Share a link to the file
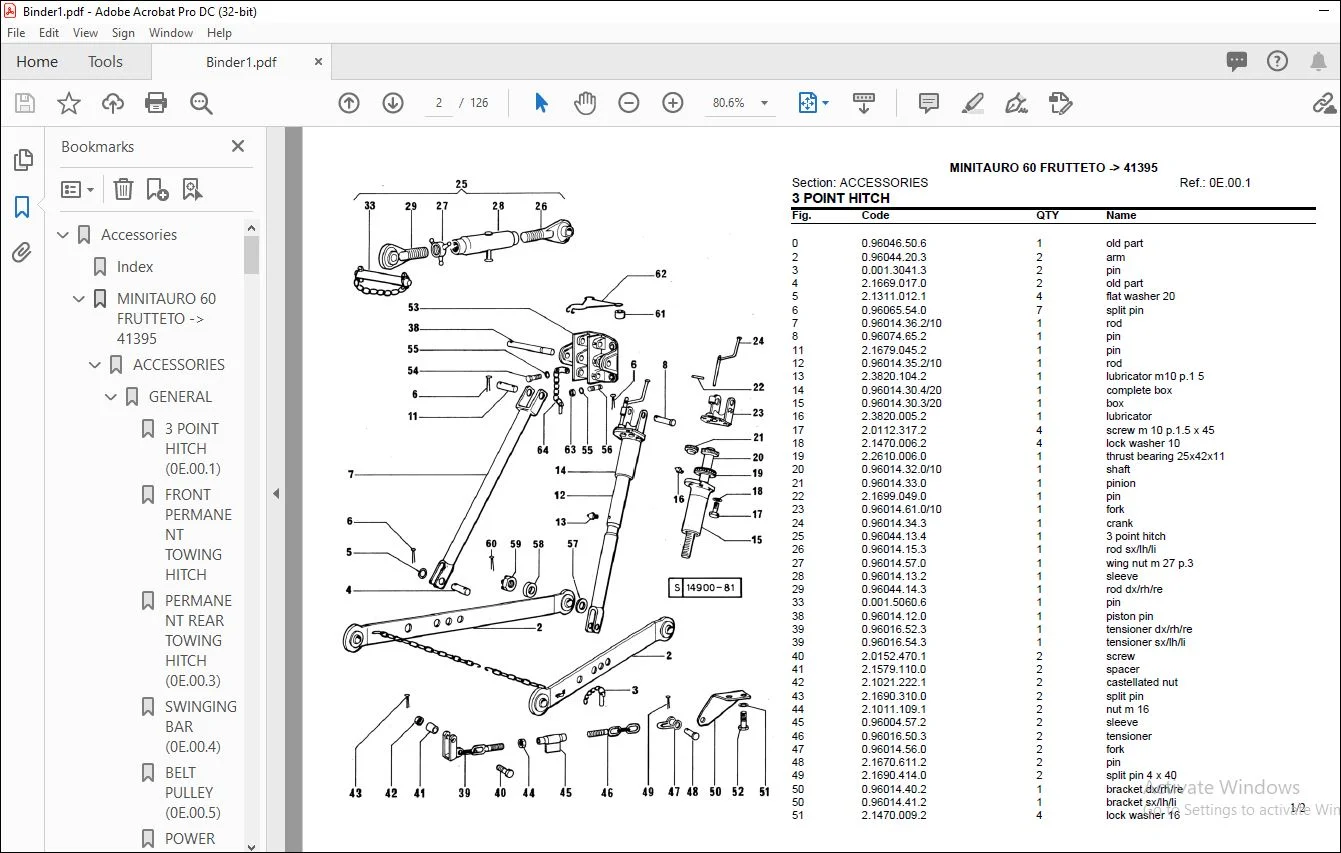 [x=1324, y=103]
